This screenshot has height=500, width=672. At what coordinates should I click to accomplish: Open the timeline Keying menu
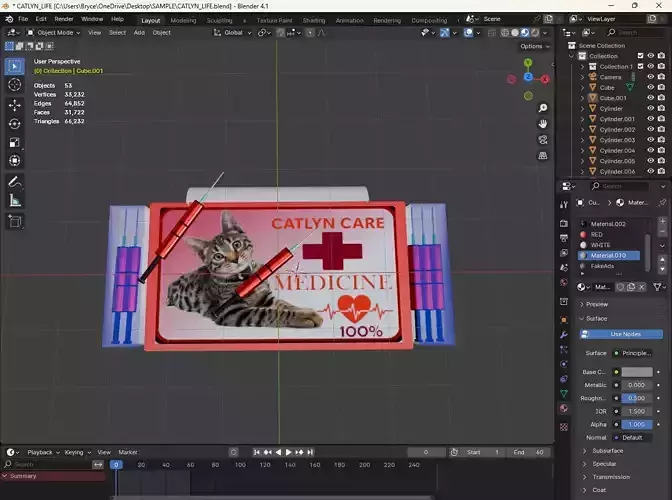click(x=77, y=452)
